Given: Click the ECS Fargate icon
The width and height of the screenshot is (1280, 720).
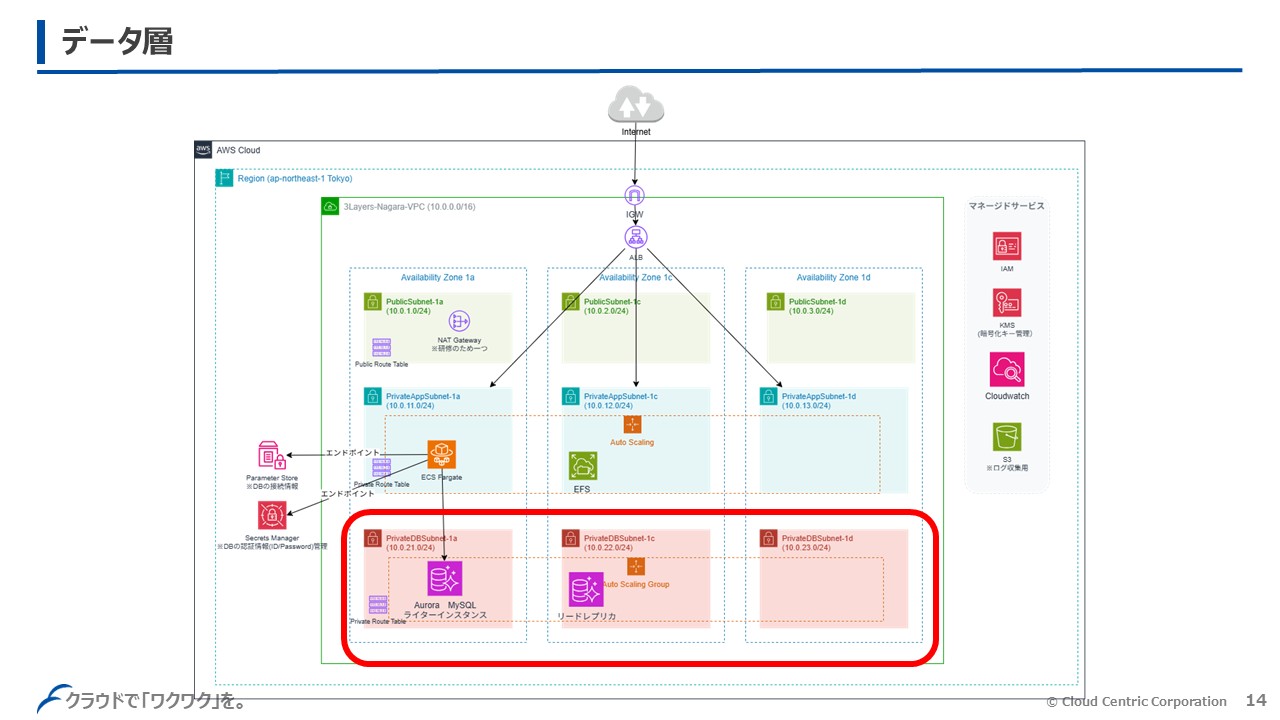Looking at the screenshot, I should (441, 455).
